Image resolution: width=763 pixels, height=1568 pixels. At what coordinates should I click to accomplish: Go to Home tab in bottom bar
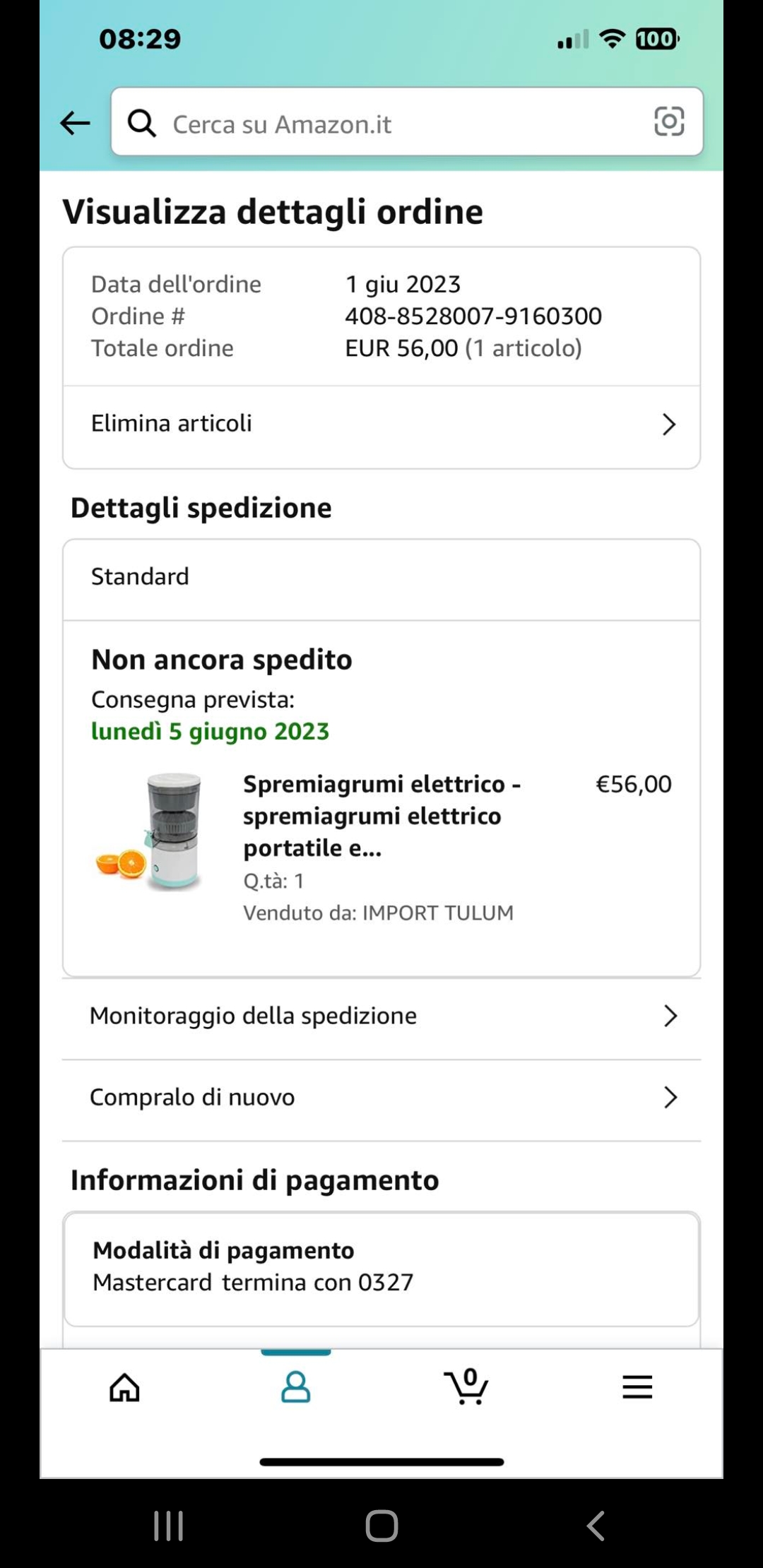(125, 1387)
